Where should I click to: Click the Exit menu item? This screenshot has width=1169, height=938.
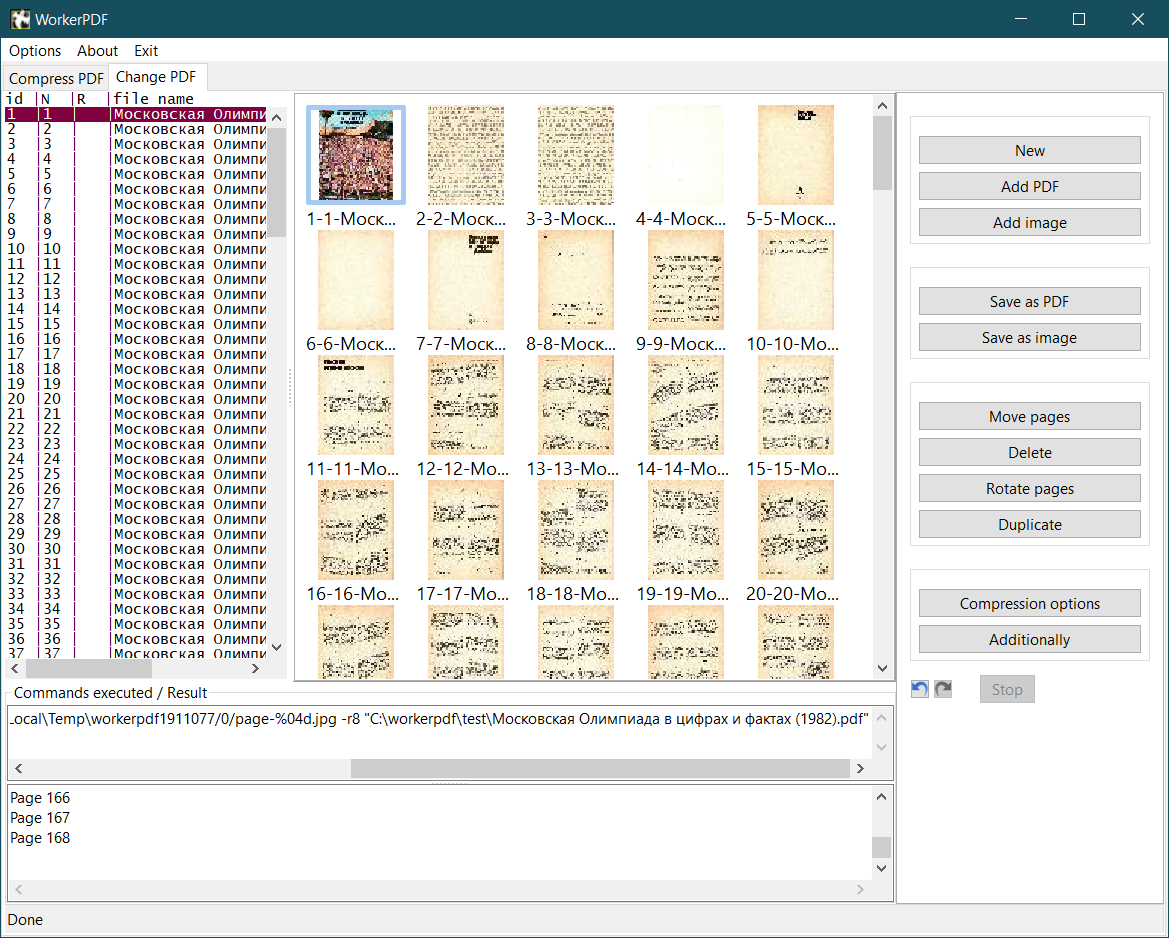146,51
